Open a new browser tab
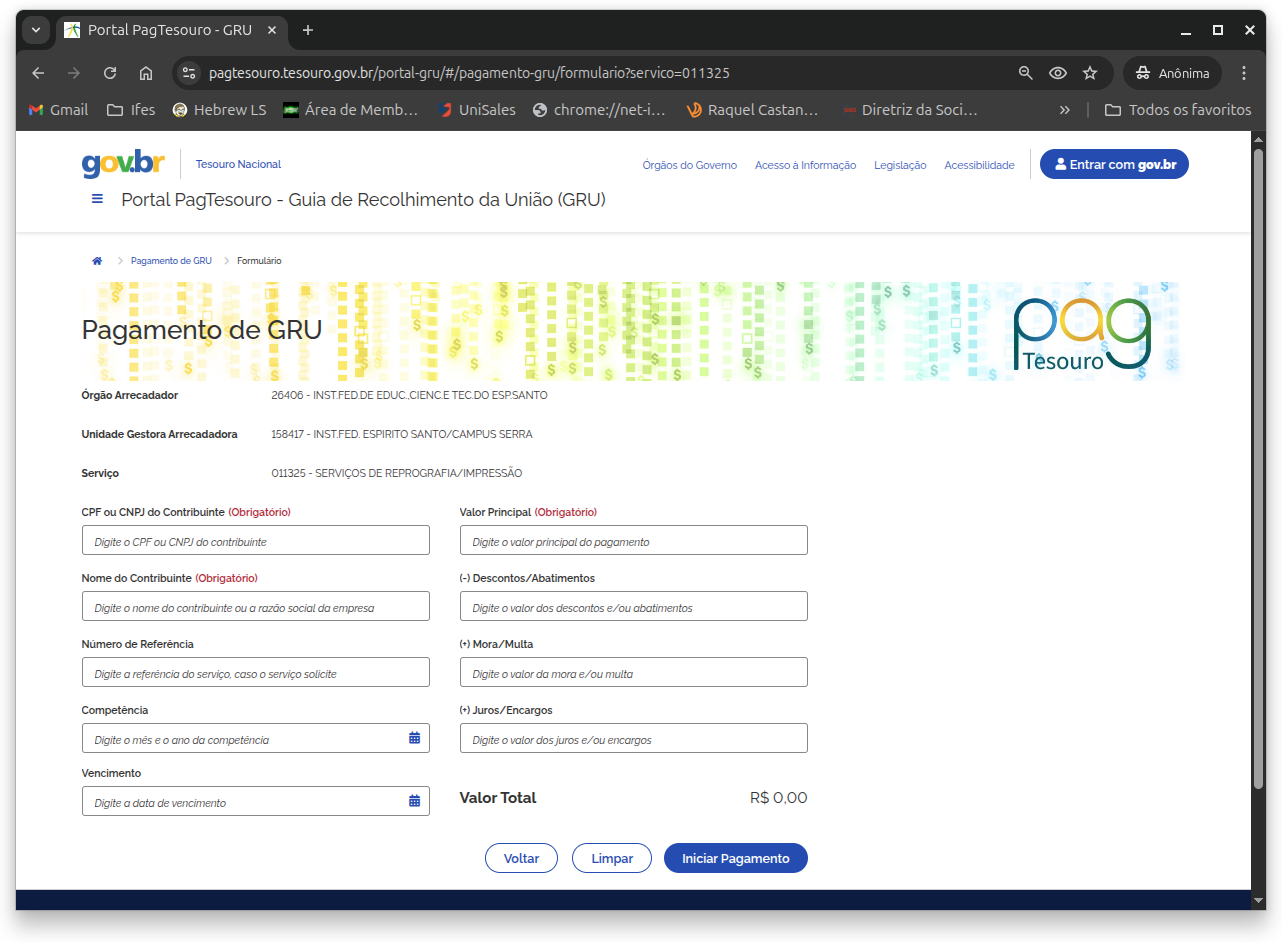Image resolution: width=1282 pixels, height=942 pixels. point(308,30)
